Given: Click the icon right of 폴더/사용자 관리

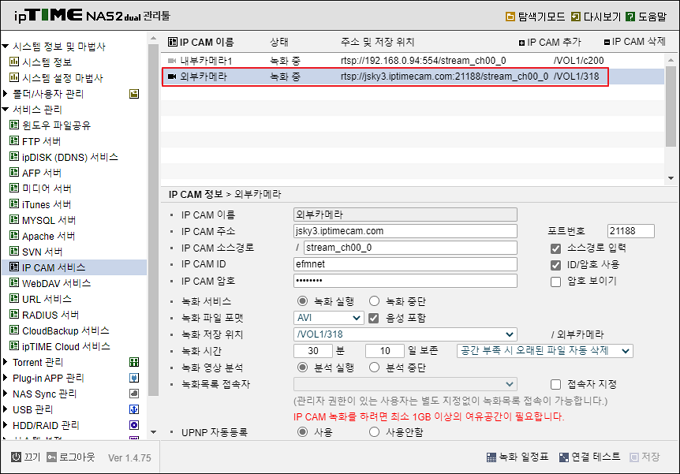Looking at the screenshot, I should pyautogui.click(x=134, y=94).
